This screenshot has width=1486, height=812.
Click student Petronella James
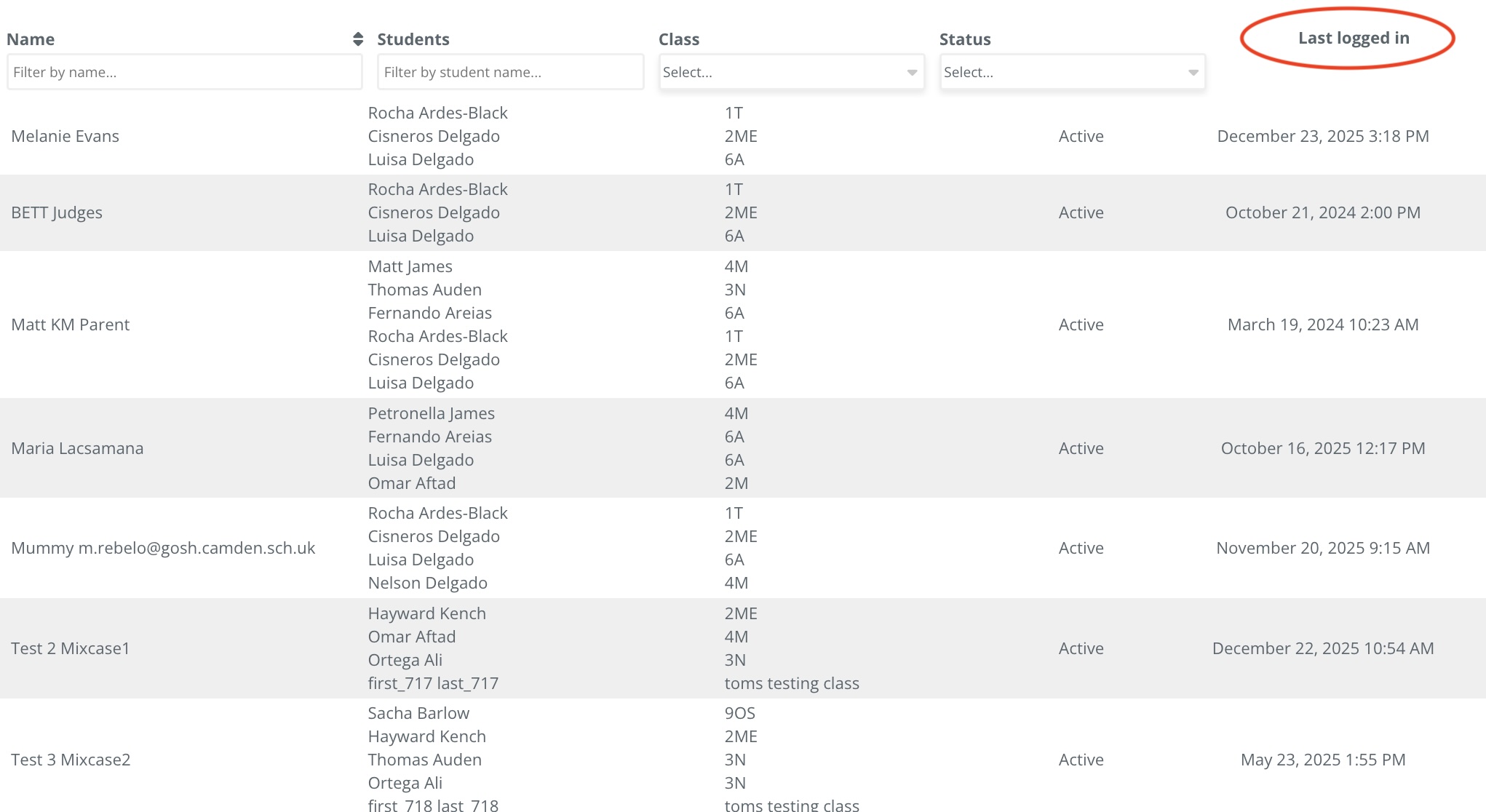pos(431,413)
